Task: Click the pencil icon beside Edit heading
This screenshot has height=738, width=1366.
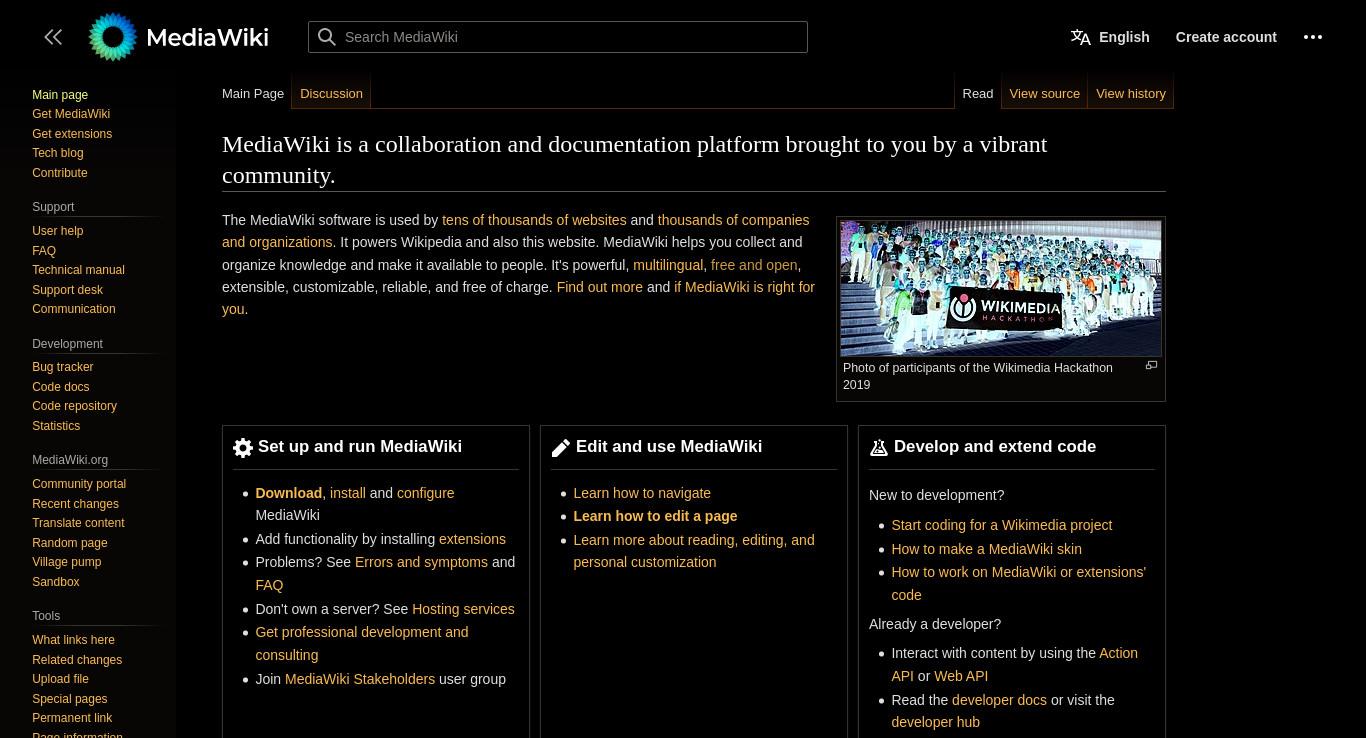Action: (x=561, y=448)
